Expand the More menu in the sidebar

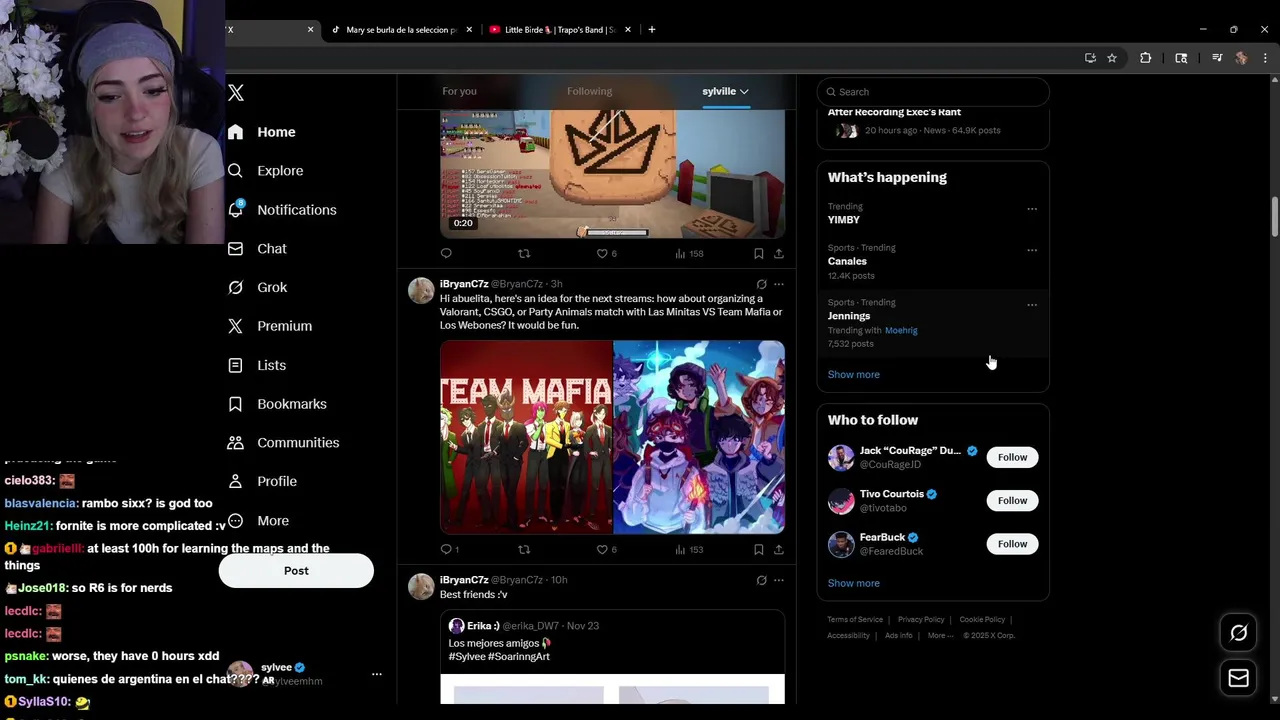[258, 521]
